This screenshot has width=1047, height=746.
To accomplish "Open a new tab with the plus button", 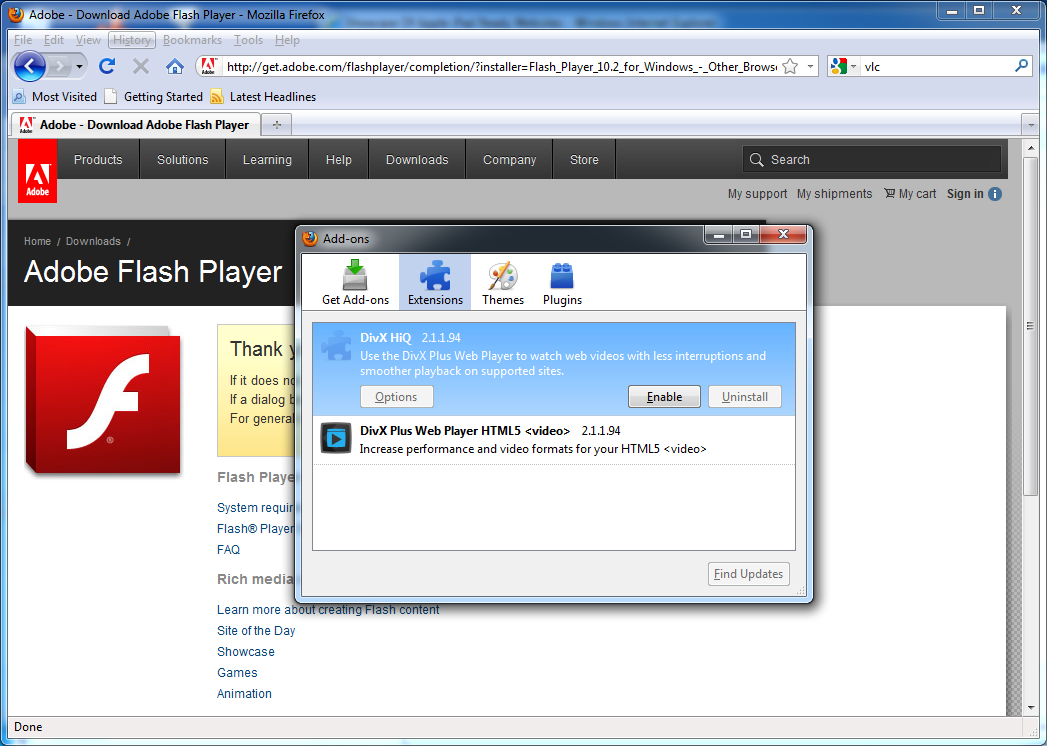I will tap(276, 125).
